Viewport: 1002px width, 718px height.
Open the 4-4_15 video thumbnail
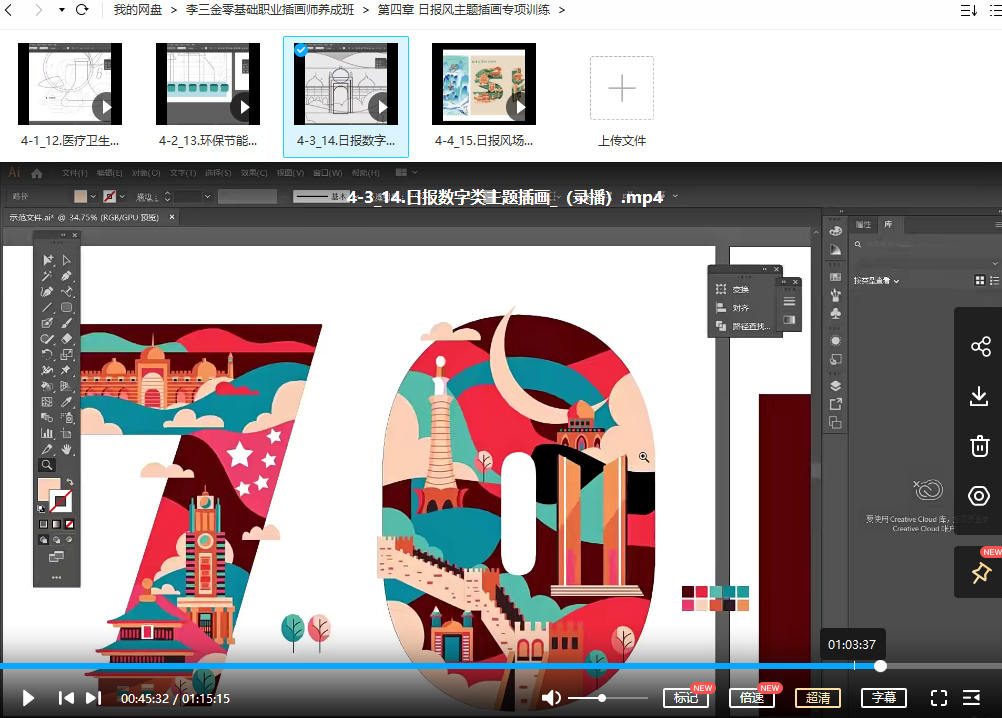pos(484,84)
